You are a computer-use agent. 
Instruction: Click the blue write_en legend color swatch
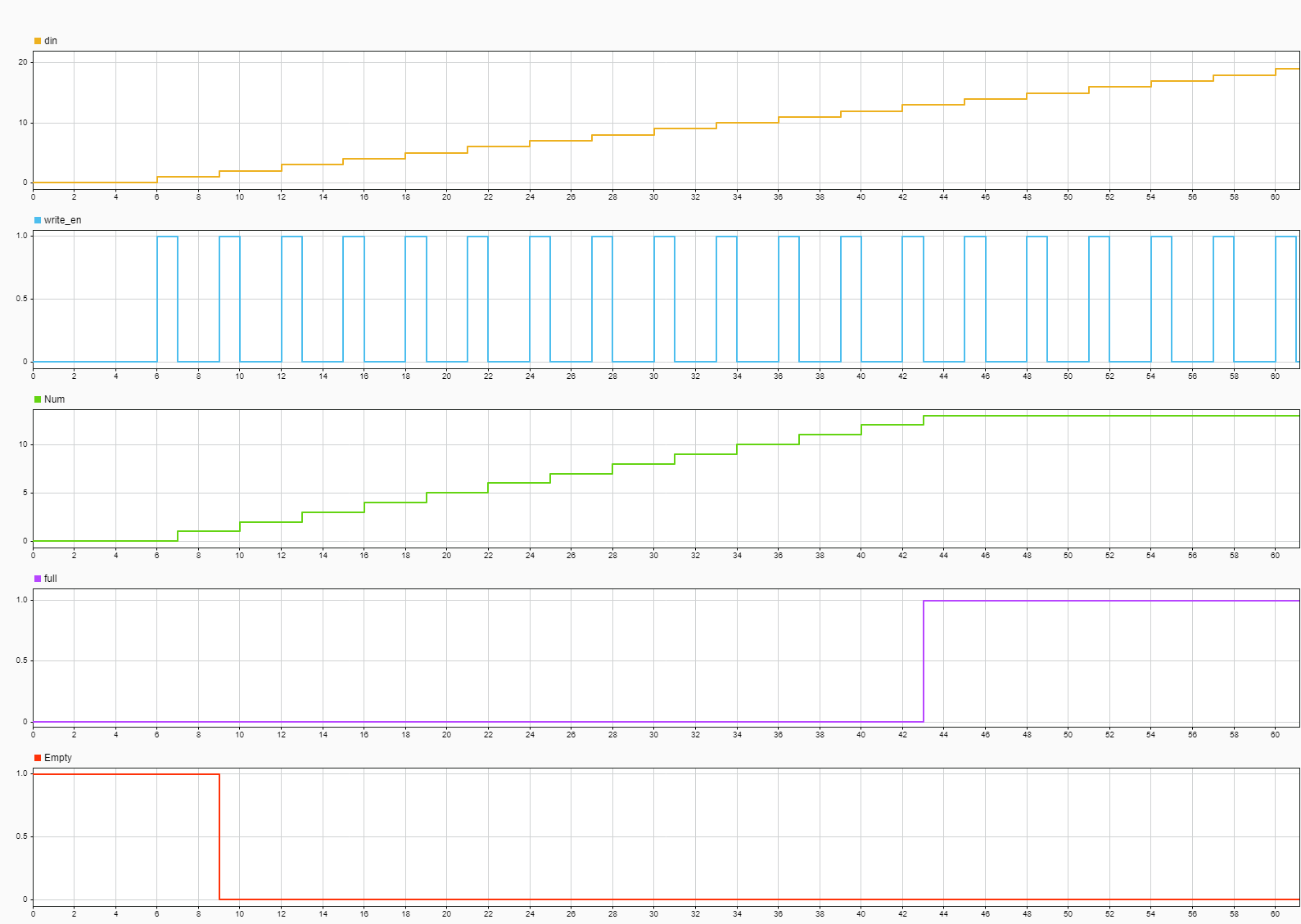38,220
